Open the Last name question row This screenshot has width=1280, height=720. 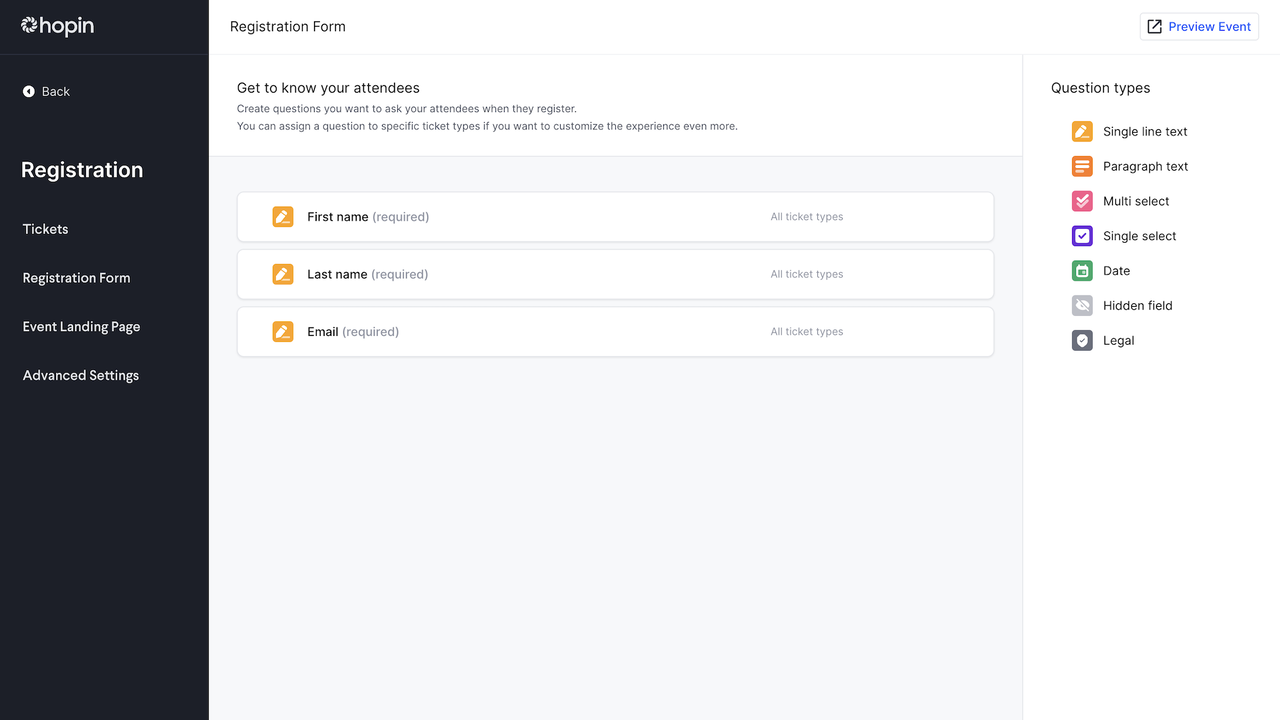coord(615,274)
